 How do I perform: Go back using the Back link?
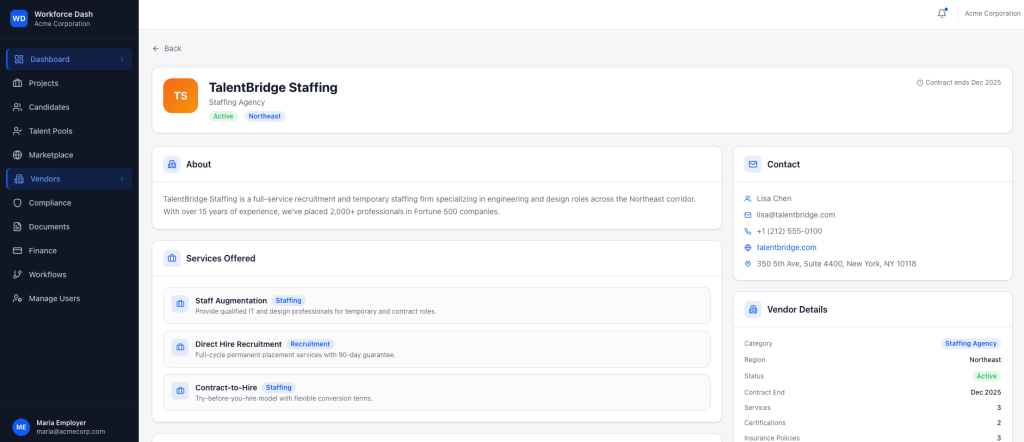[167, 48]
